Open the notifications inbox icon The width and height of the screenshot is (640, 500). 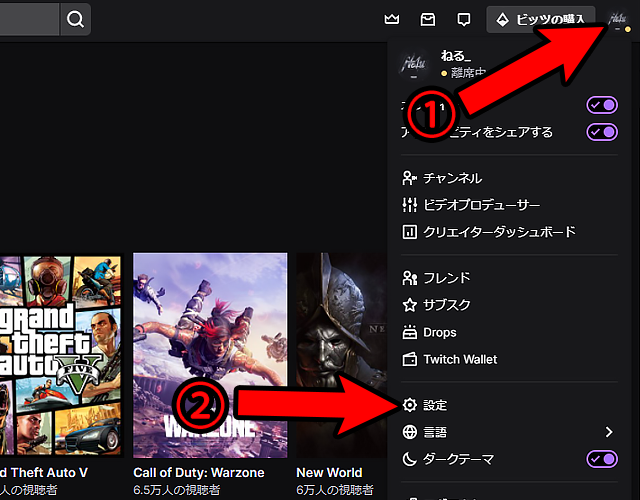(428, 19)
